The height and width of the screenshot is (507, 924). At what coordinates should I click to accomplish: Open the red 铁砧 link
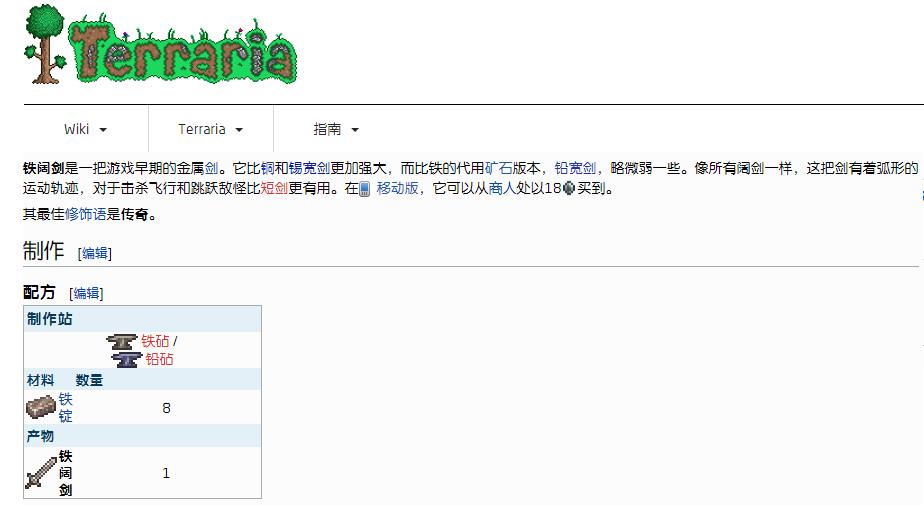pos(155,341)
